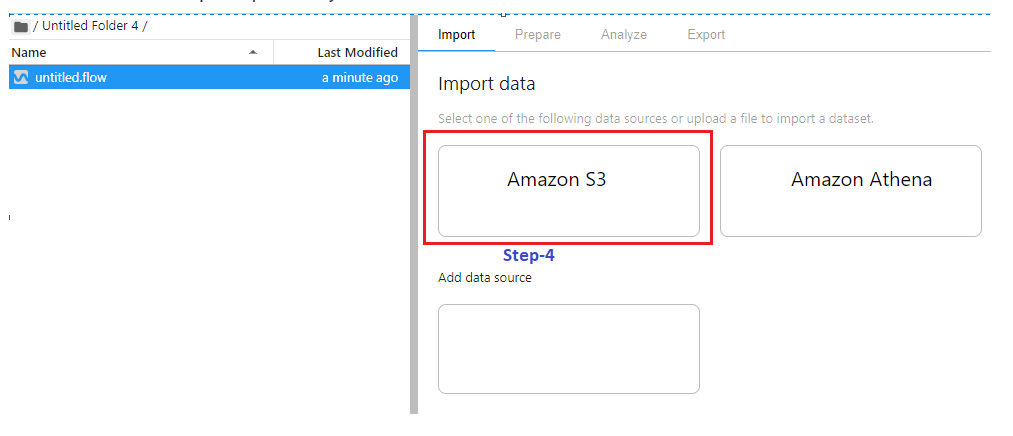The image size is (1013, 436).
Task: Click the Import data heading
Action: [x=486, y=83]
